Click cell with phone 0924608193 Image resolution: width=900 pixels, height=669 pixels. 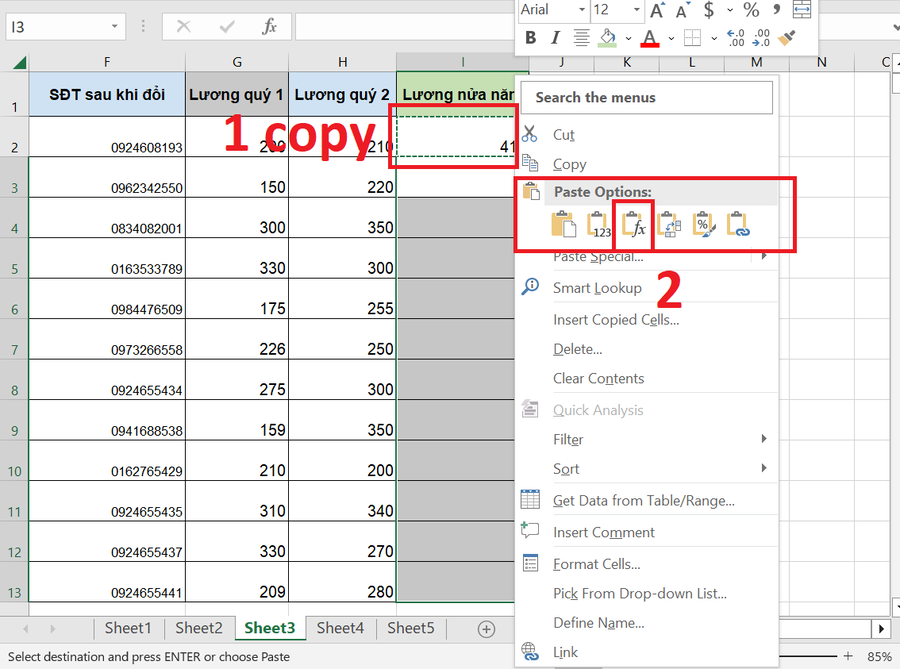[107, 137]
